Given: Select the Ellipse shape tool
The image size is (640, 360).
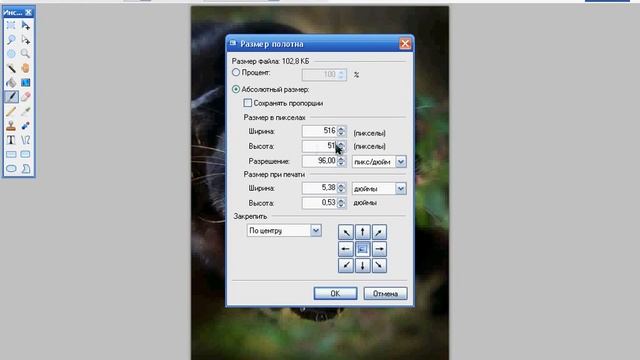Looking at the screenshot, I should tap(11, 168).
